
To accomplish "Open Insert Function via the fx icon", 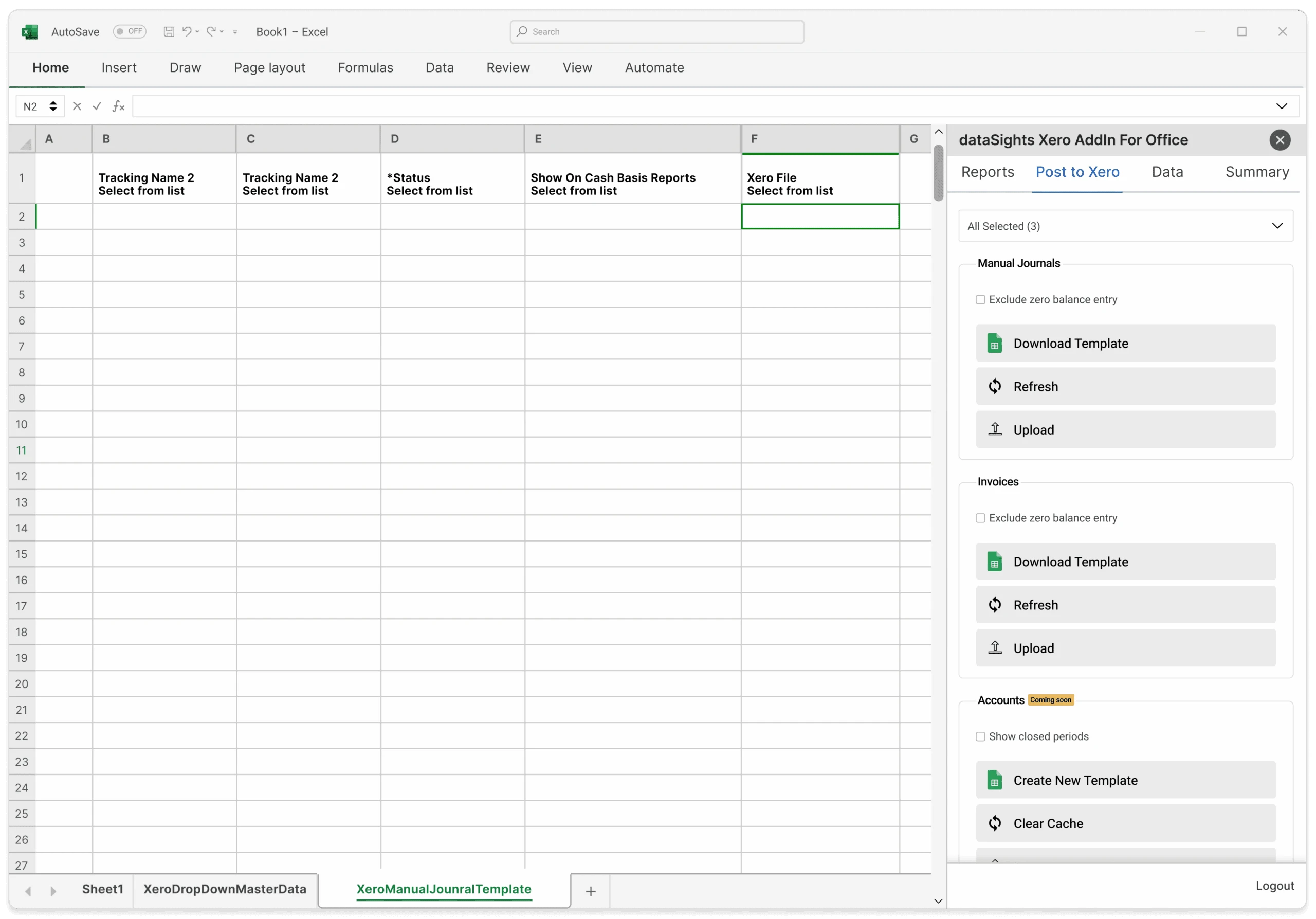I will pyautogui.click(x=118, y=106).
